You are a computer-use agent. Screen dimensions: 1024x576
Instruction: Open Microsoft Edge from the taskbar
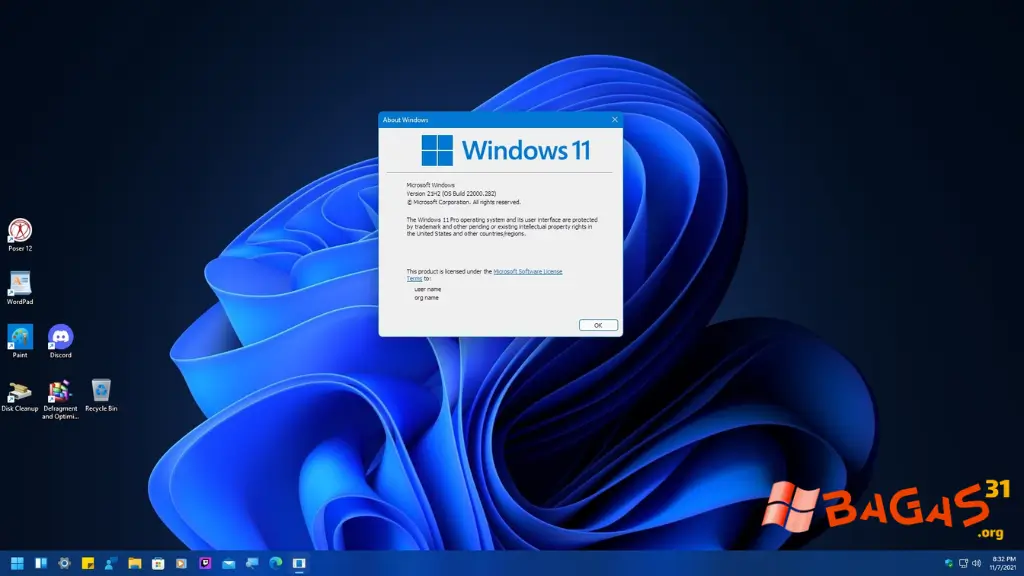coord(276,563)
